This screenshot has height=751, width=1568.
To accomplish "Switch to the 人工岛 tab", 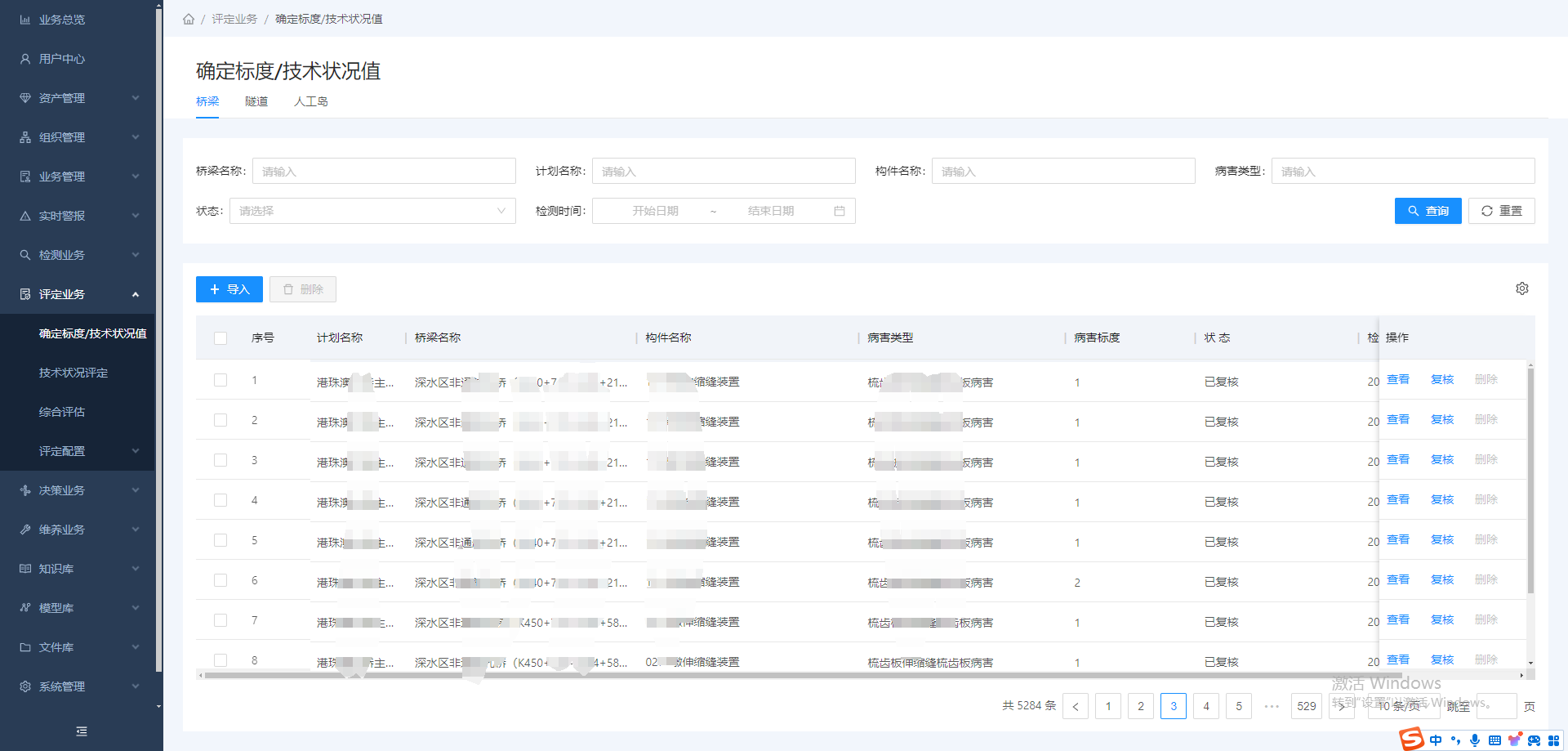I will tap(311, 101).
